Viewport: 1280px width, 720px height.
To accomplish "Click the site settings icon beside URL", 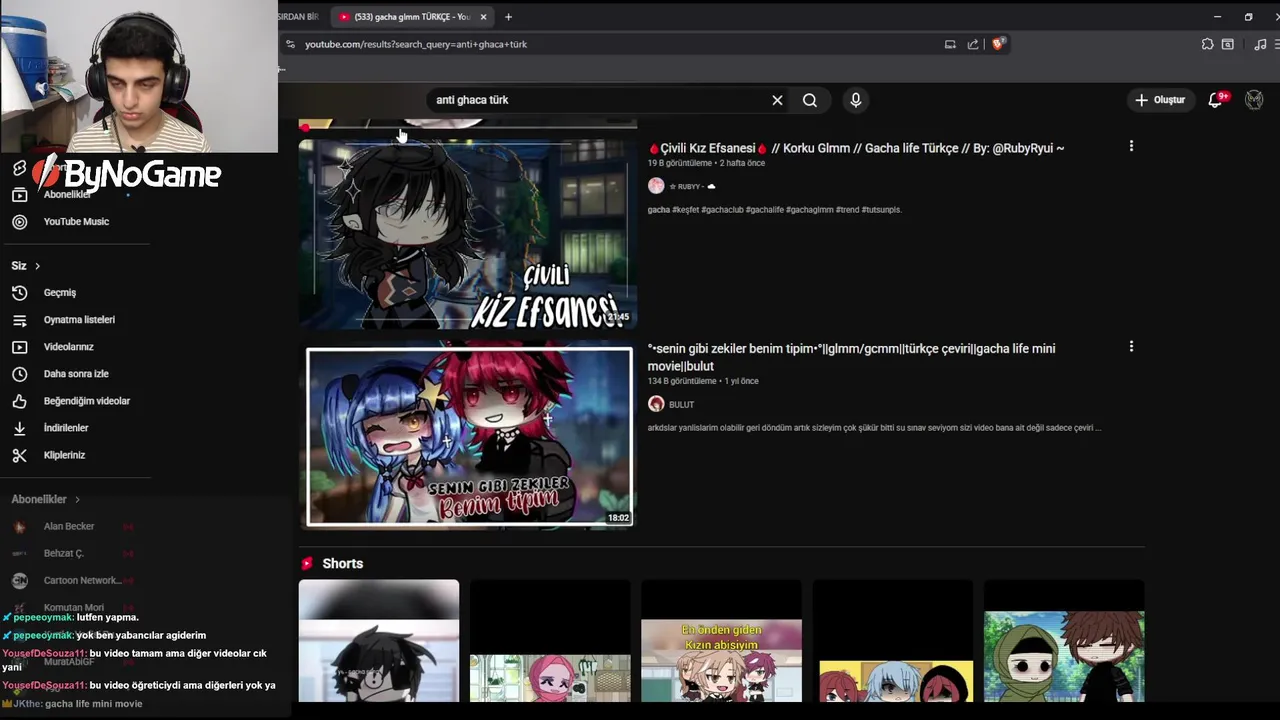I will (290, 44).
